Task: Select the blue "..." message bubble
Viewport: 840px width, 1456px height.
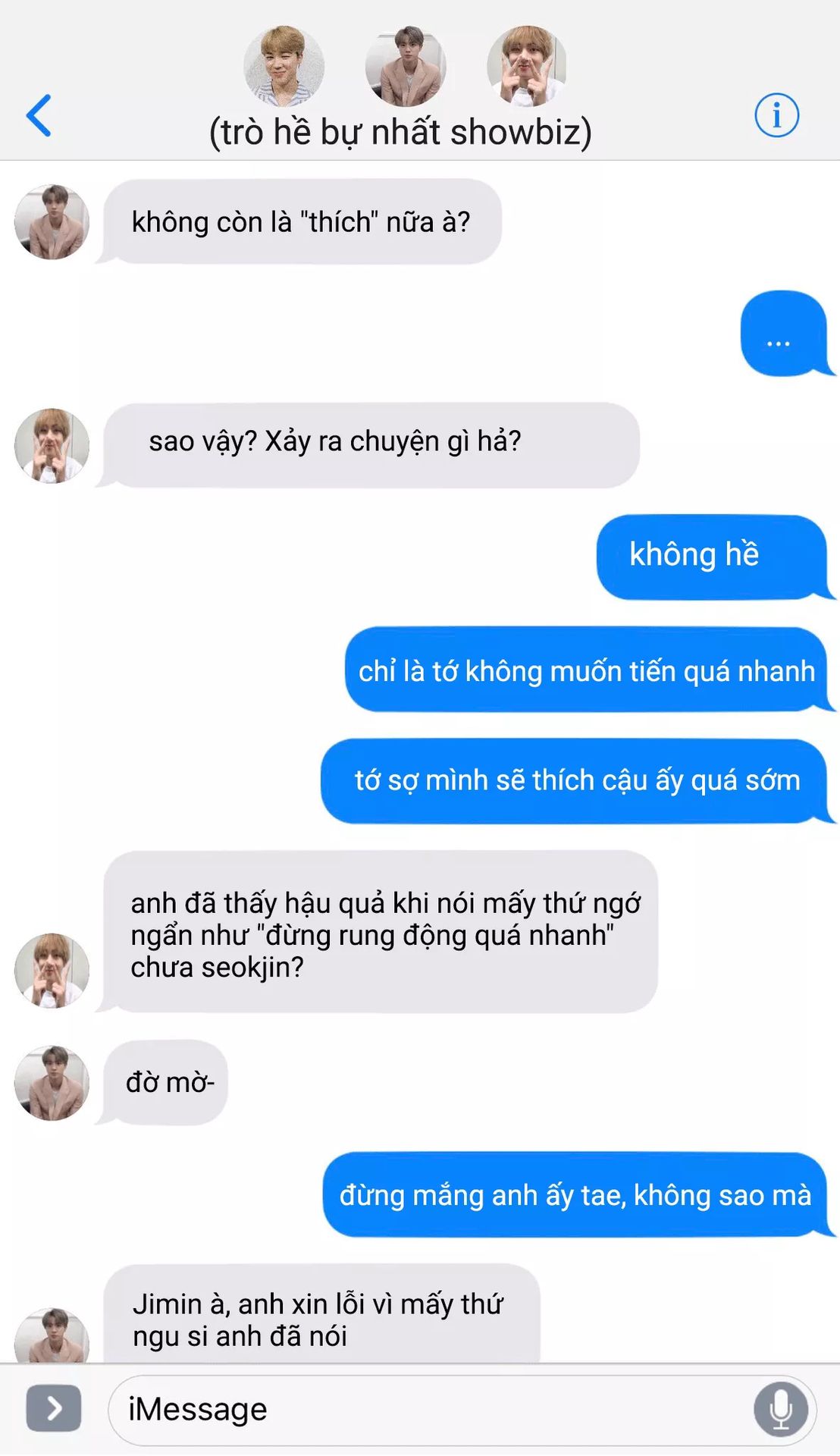Action: [x=785, y=333]
